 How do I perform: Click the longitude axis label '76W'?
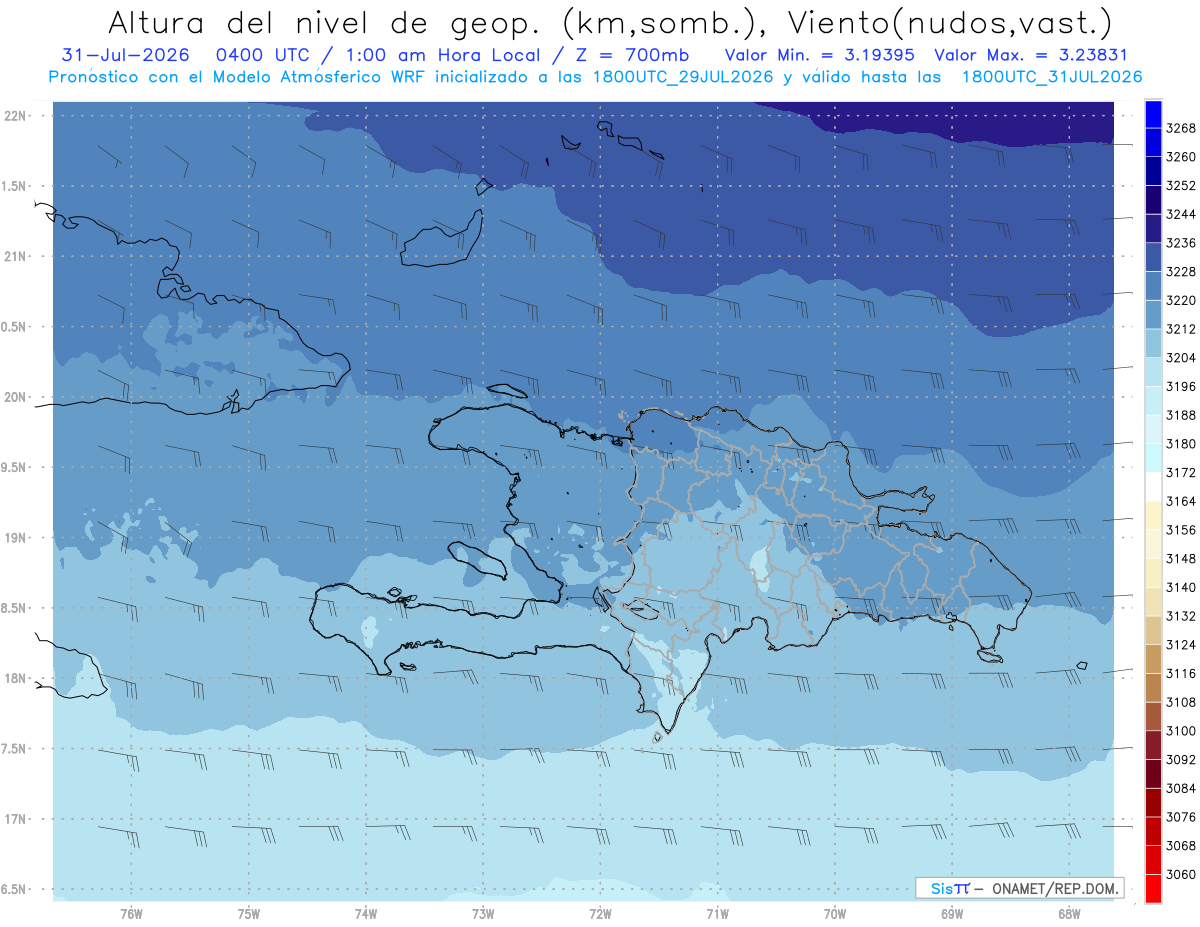pos(131,913)
